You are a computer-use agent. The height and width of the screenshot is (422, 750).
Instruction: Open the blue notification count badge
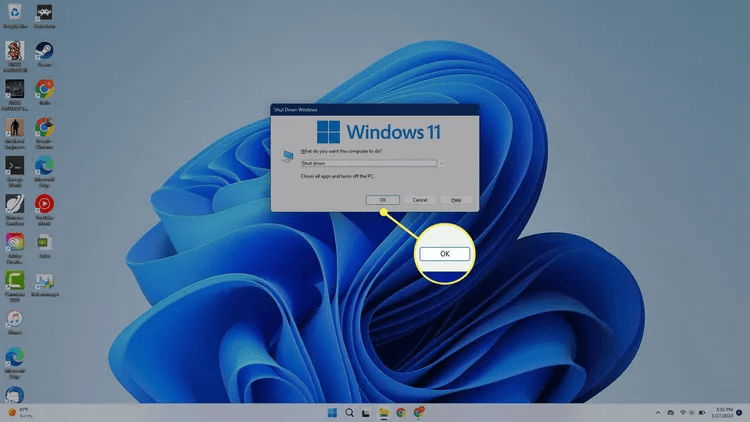tap(739, 412)
